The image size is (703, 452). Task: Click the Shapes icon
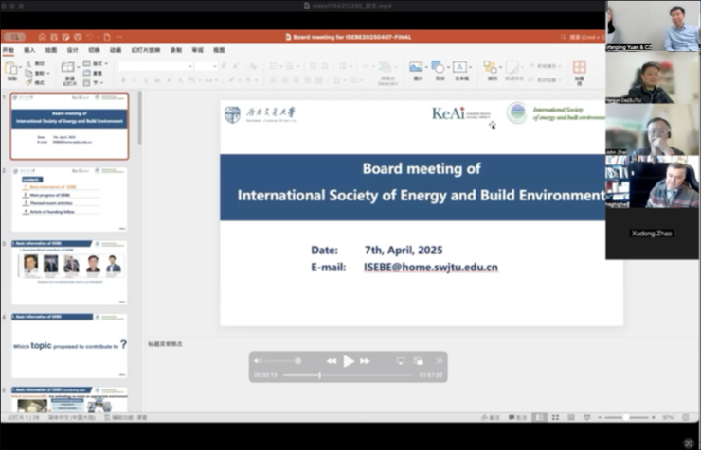(x=438, y=67)
